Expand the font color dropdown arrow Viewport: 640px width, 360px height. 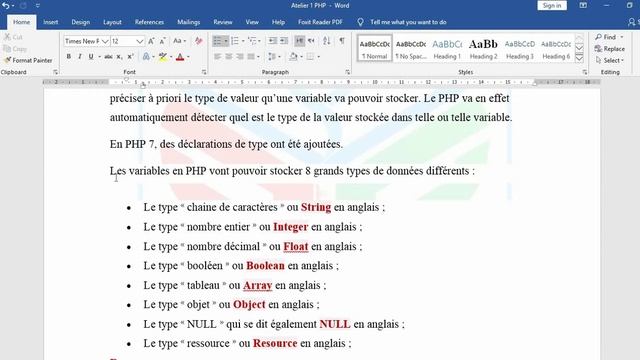point(188,57)
